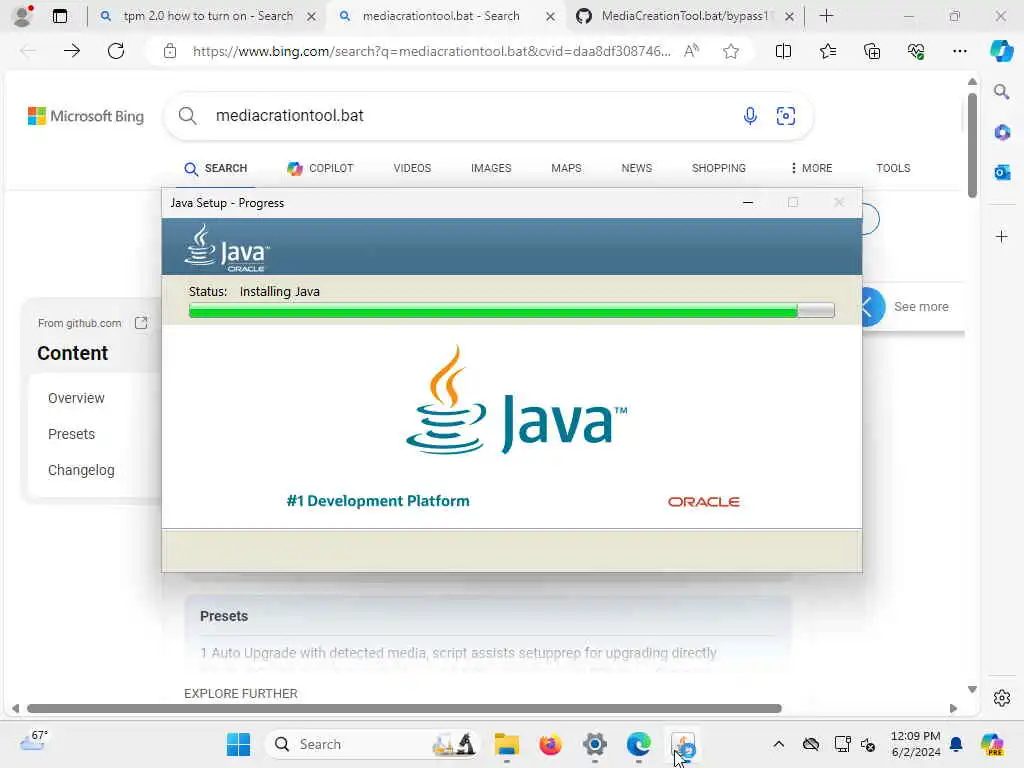
Task: Select the Videos search category
Action: tap(412, 168)
